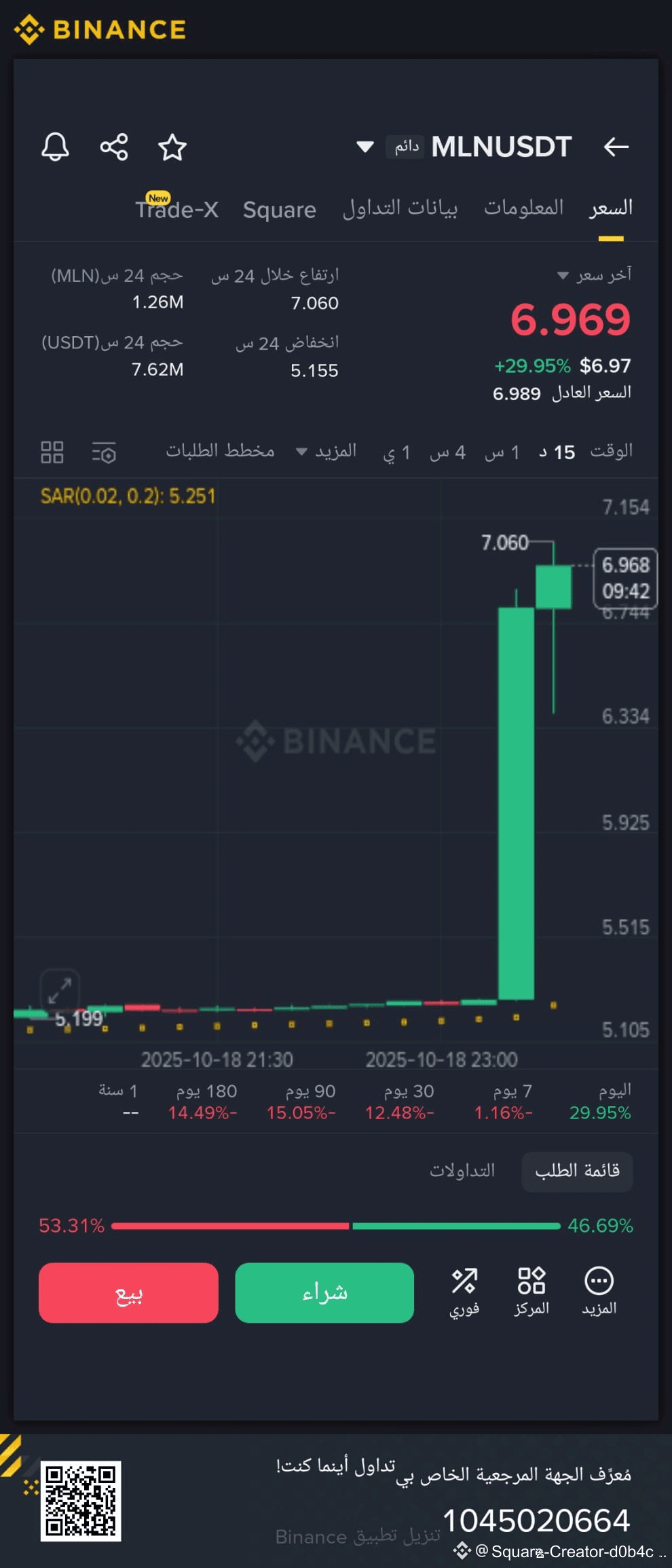Viewport: 672px width, 1568px height.
Task: Open the share icon
Action: tap(114, 147)
